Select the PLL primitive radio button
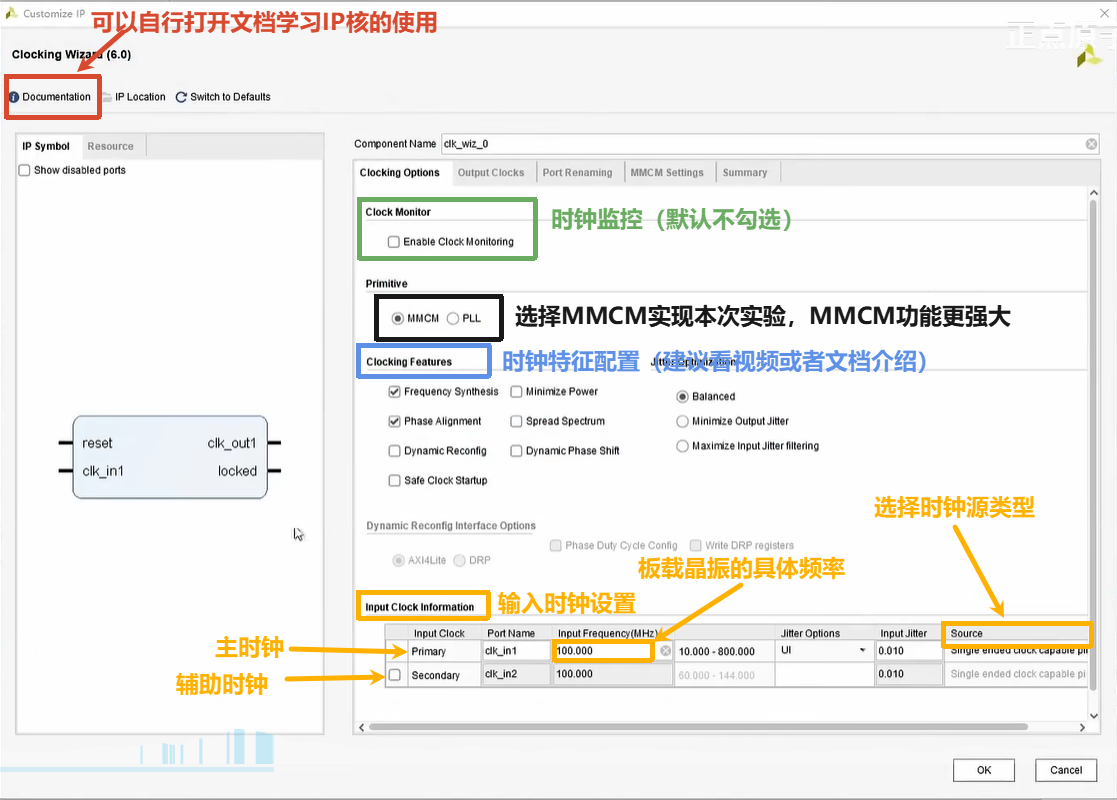The width and height of the screenshot is (1117, 800). pos(452,318)
